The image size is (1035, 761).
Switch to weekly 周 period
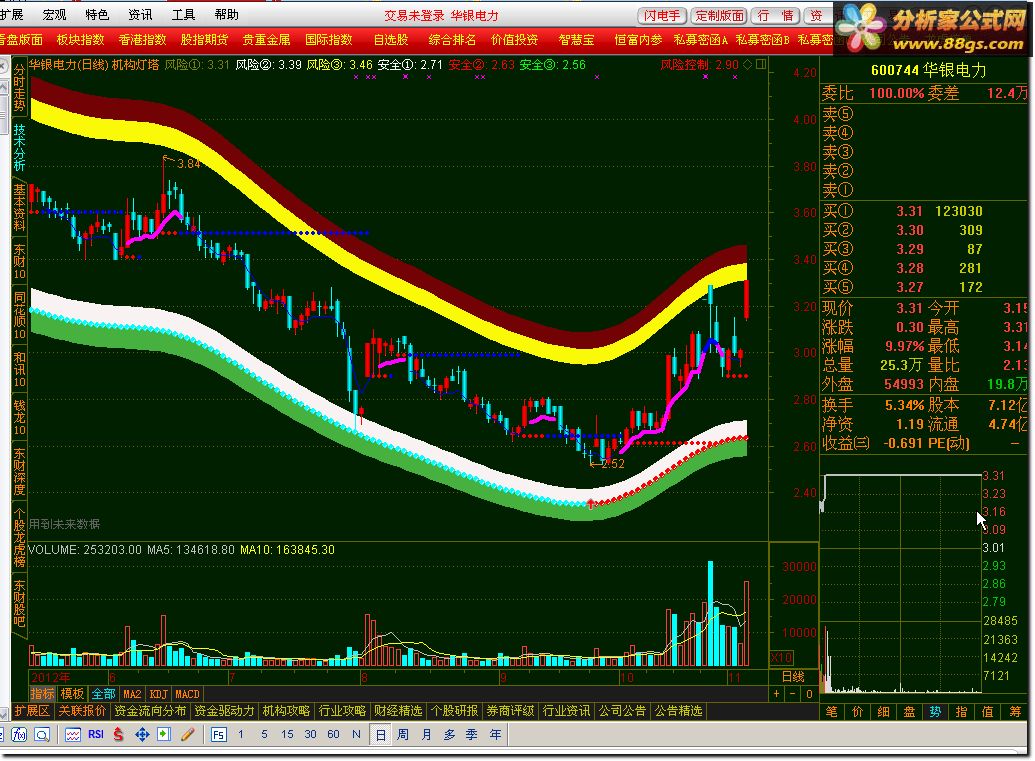point(403,735)
